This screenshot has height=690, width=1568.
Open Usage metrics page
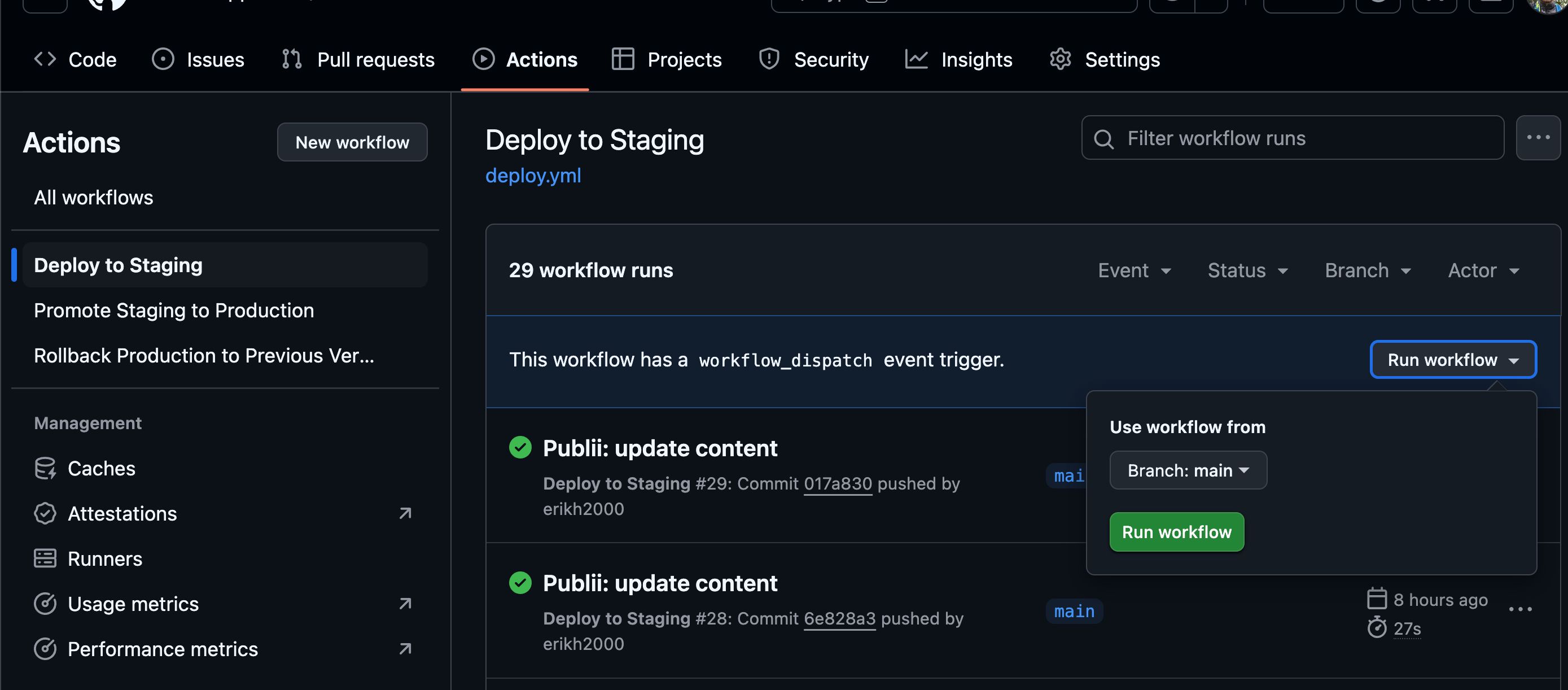coord(225,604)
